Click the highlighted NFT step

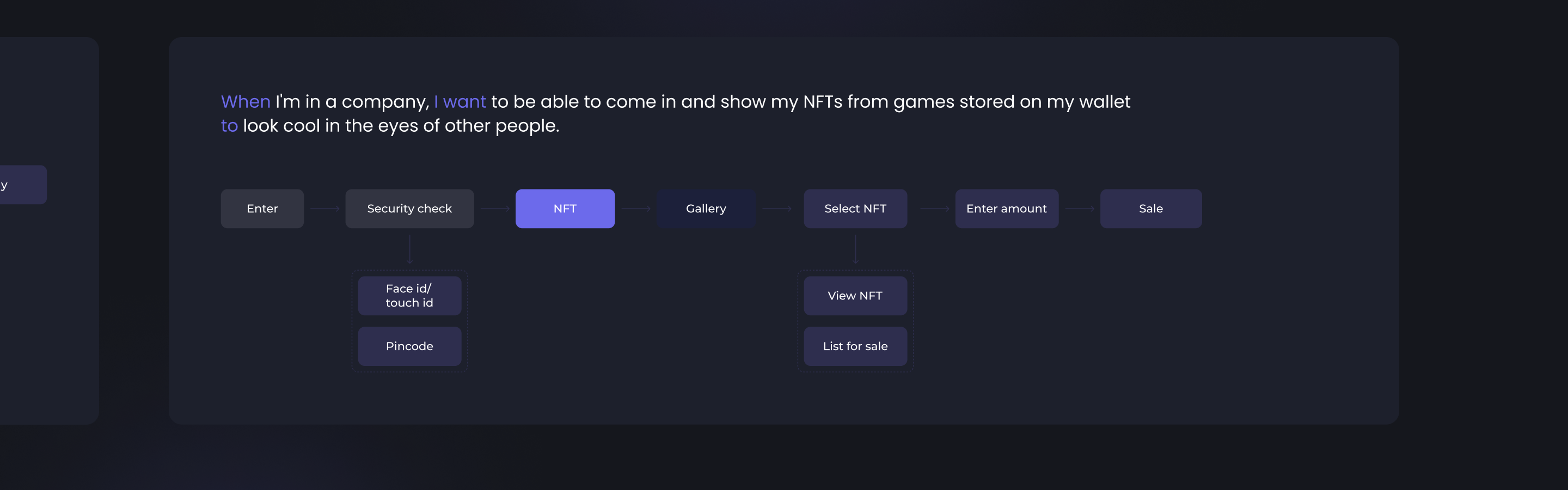[x=565, y=209]
